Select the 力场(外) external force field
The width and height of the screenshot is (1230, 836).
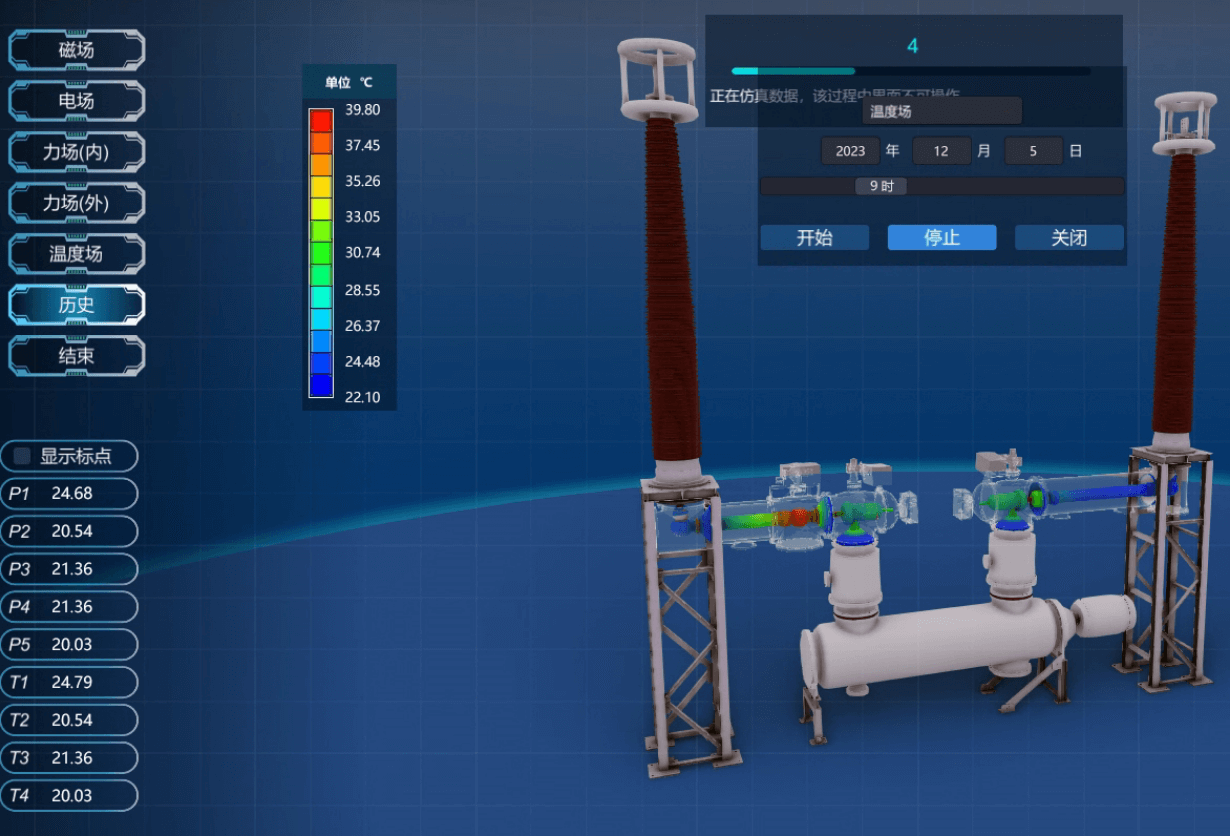coord(77,203)
